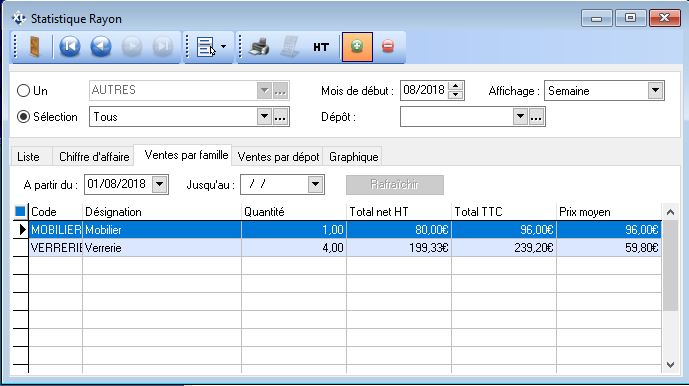Open the Tous selection dropdown arrow
Image resolution: width=689 pixels, height=386 pixels.
tap(264, 117)
